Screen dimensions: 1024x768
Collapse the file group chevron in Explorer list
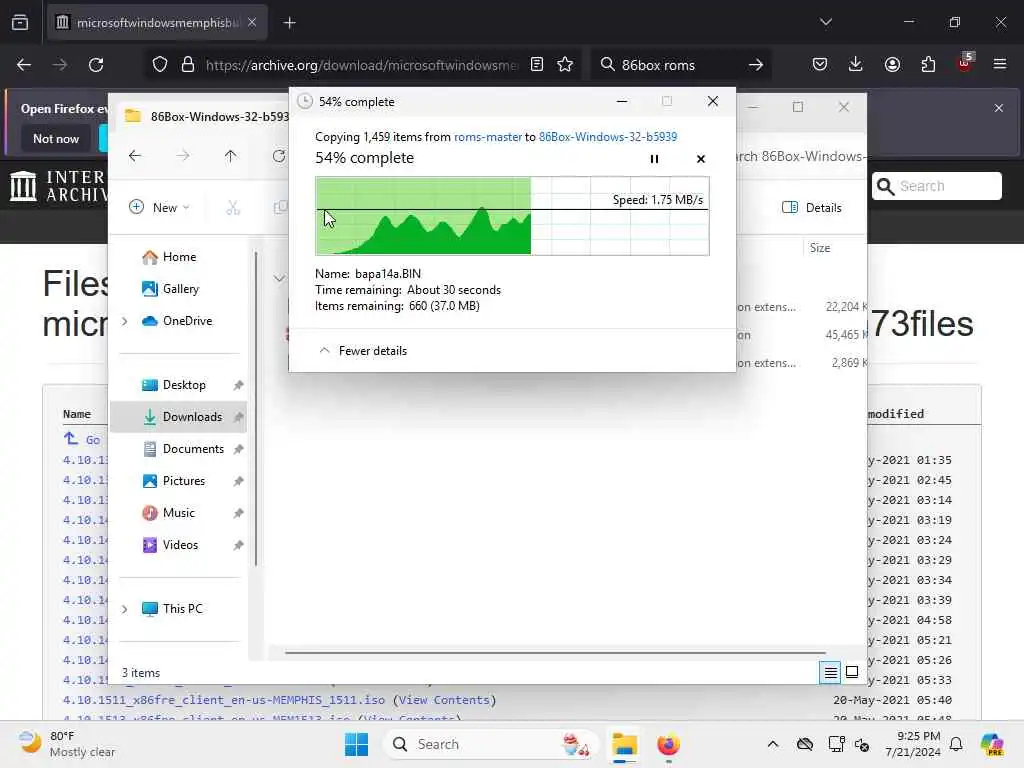(x=279, y=279)
